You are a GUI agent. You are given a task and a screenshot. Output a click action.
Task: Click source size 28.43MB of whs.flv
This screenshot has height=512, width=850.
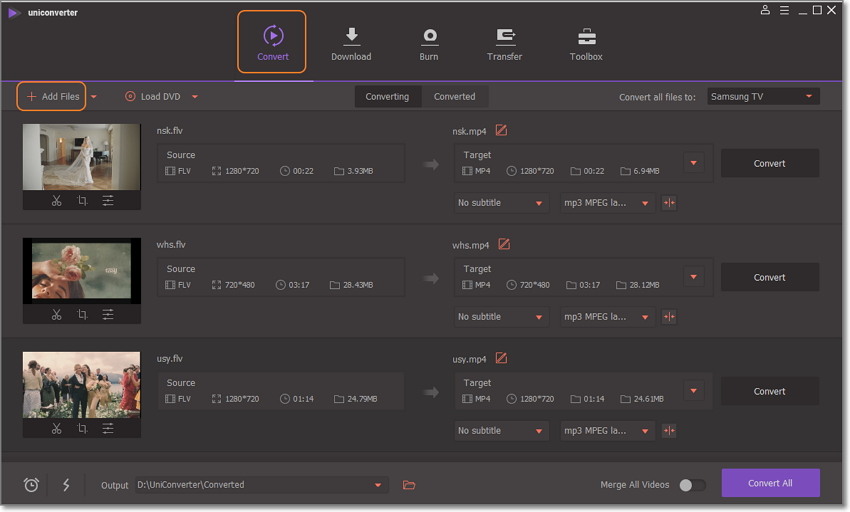pos(358,285)
